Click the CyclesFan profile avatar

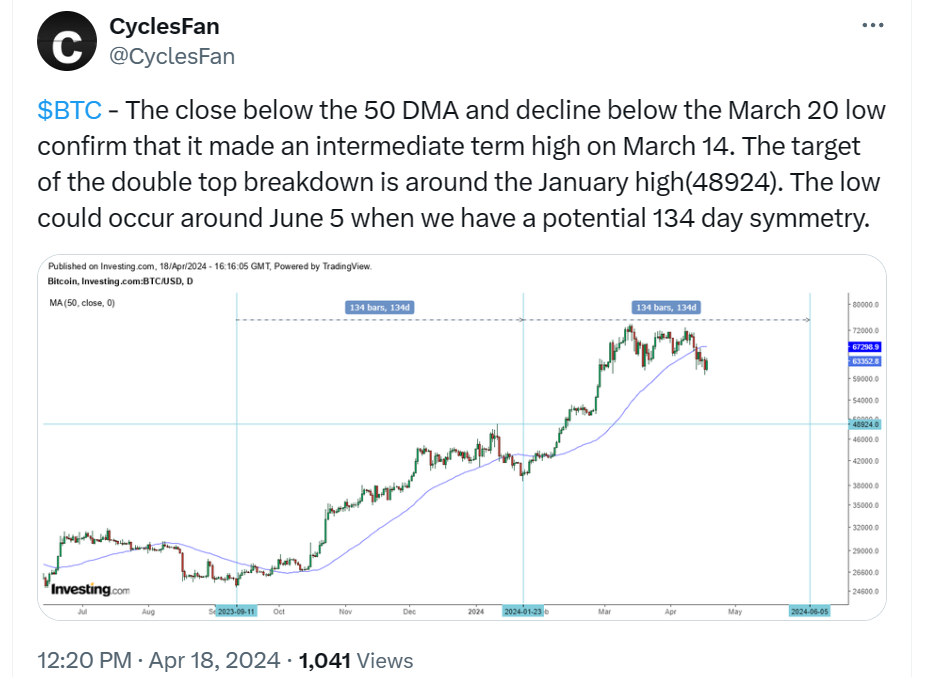tap(66, 41)
